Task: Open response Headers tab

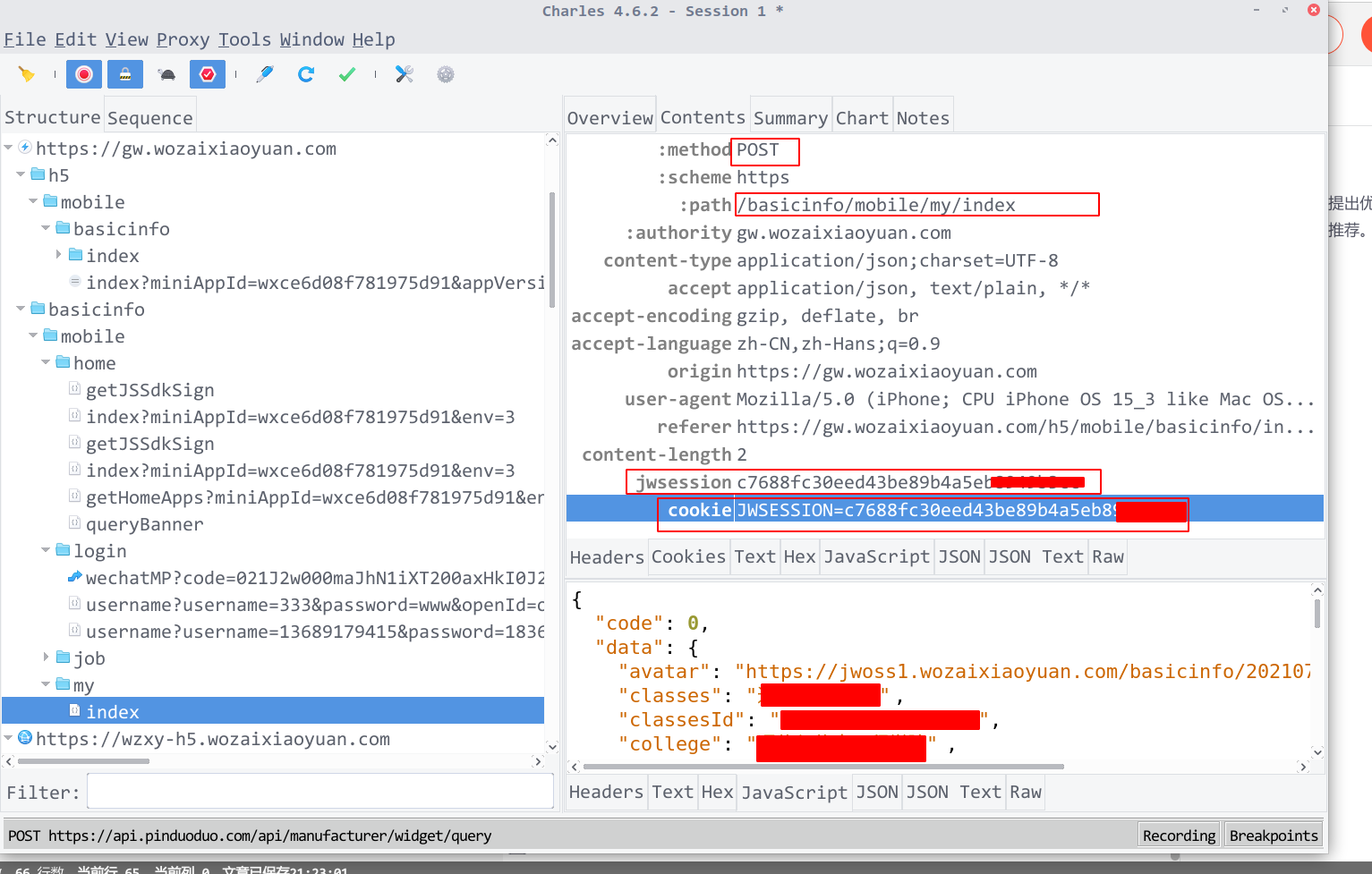Action: click(x=606, y=792)
